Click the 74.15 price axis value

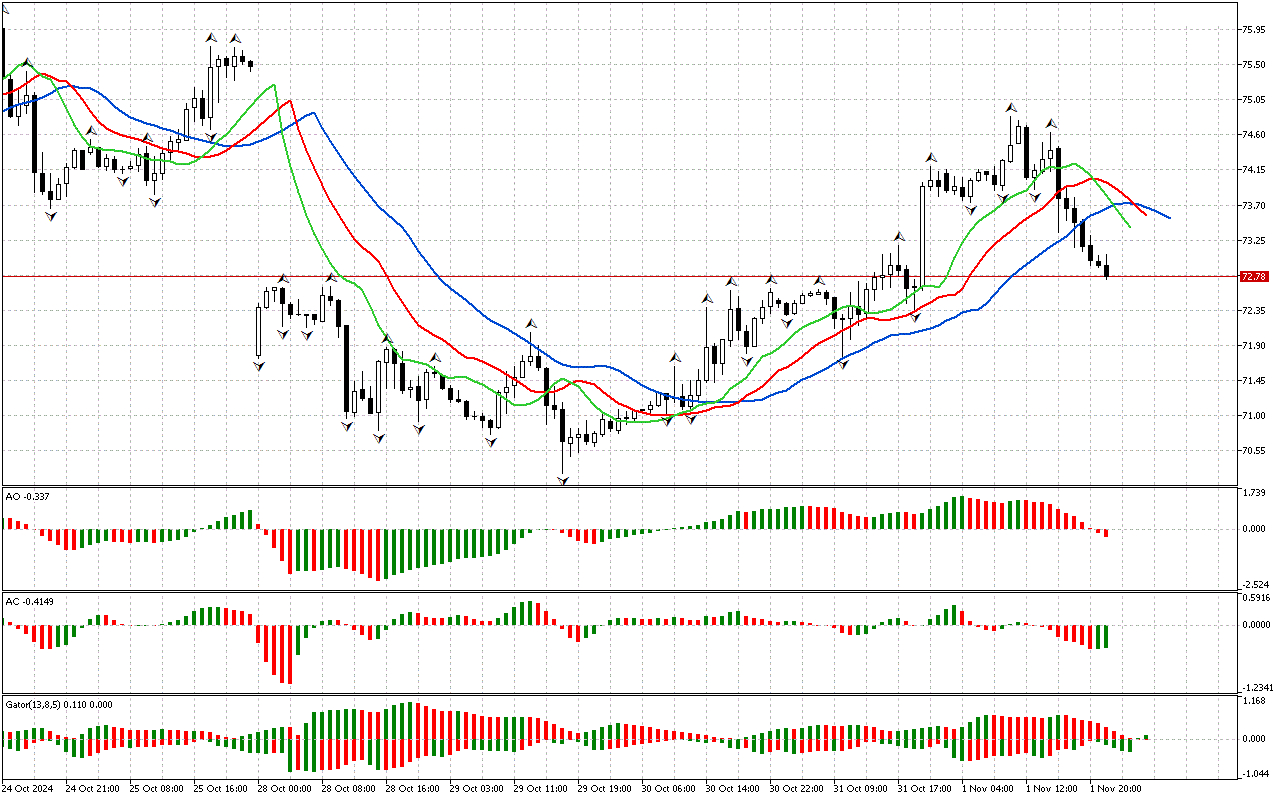(x=1253, y=170)
